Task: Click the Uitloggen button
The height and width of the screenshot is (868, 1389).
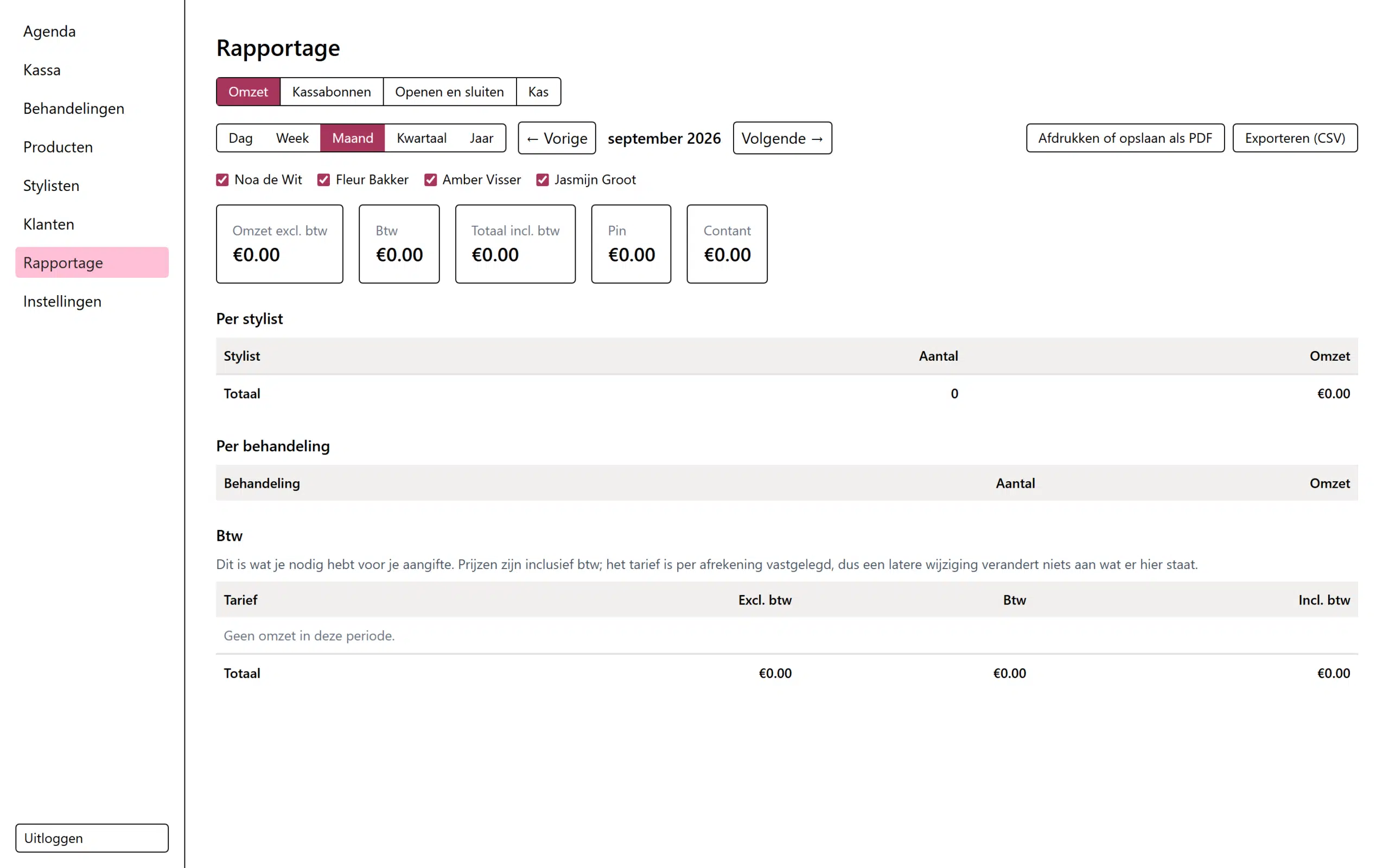Action: (x=92, y=838)
